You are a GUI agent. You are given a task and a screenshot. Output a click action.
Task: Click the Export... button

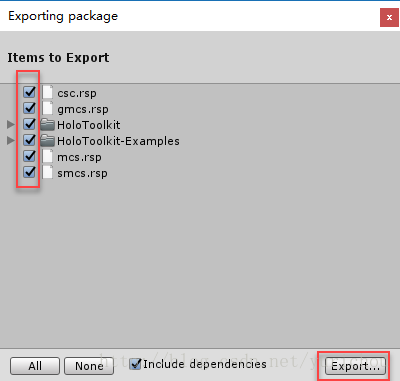(355, 366)
